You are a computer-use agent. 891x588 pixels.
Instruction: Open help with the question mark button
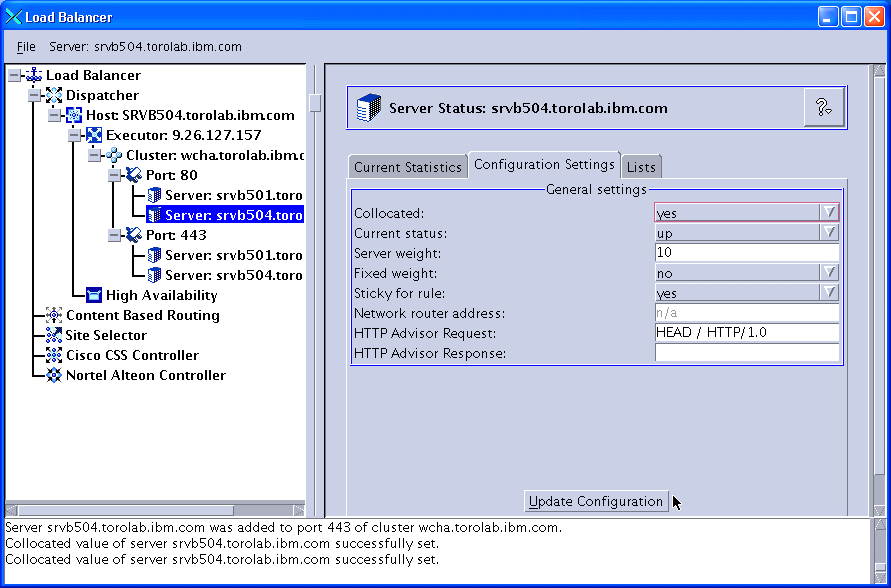(823, 107)
